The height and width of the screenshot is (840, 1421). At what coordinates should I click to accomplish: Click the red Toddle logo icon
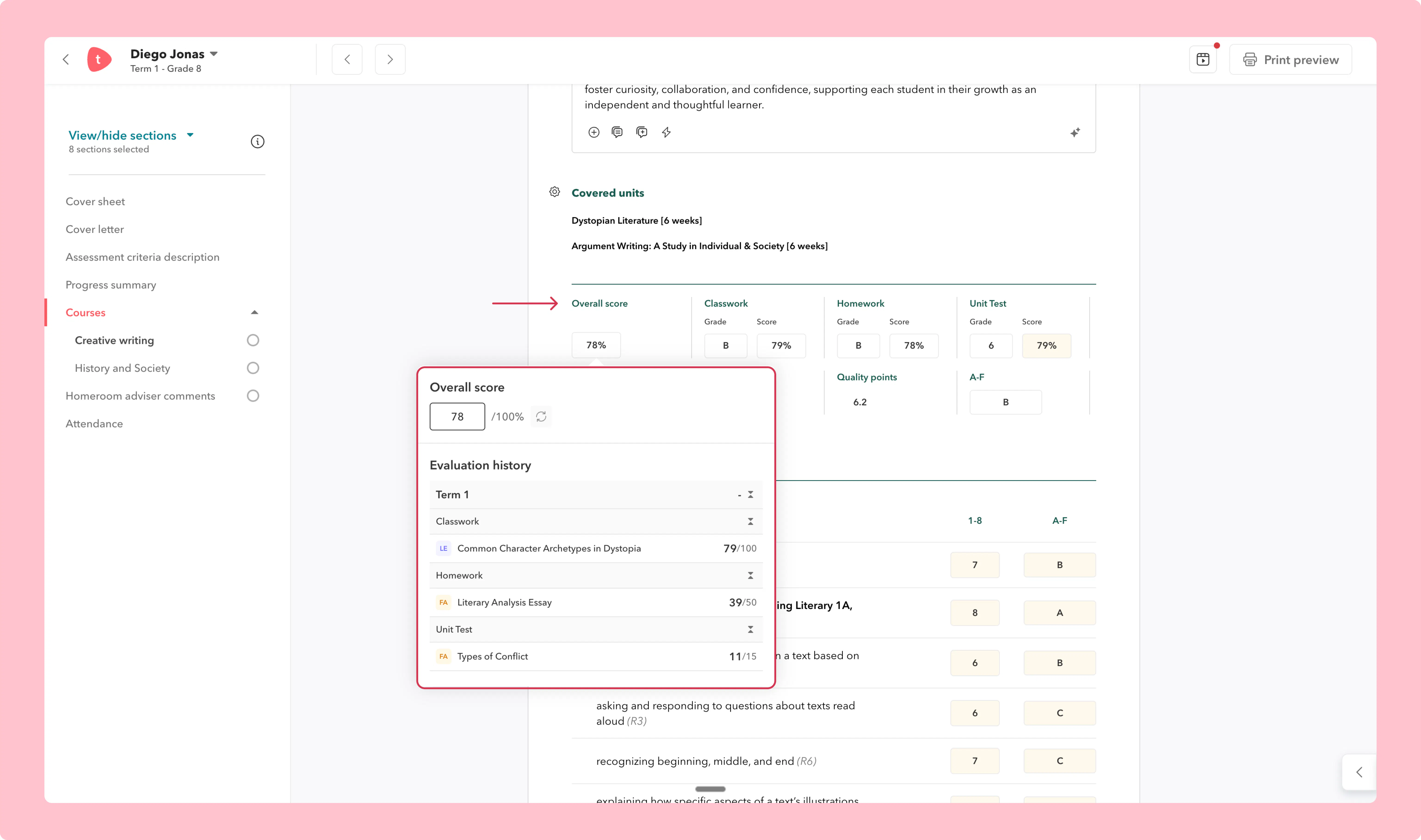click(99, 59)
